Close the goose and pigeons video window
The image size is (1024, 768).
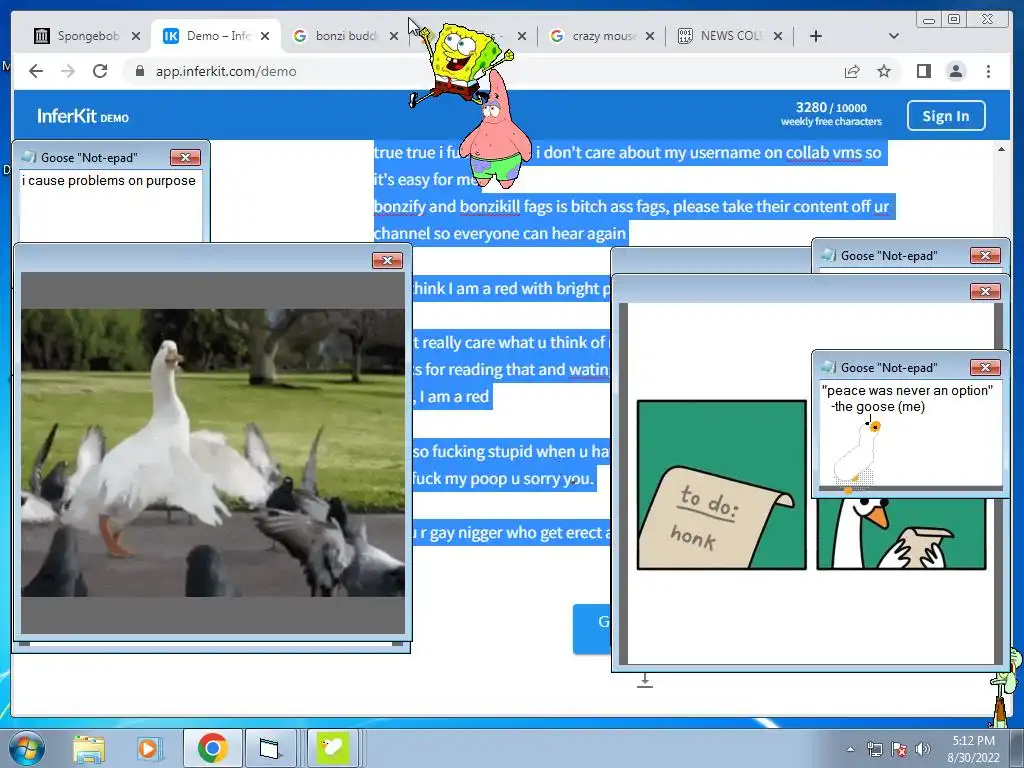coord(387,261)
